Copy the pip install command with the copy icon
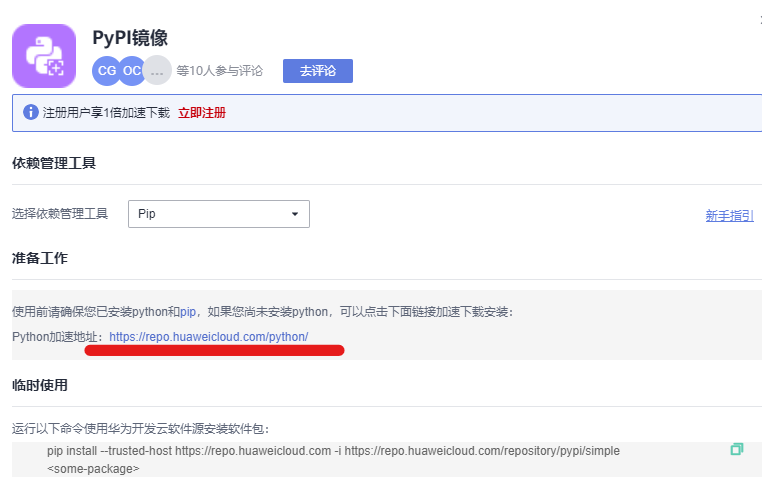 [737, 449]
